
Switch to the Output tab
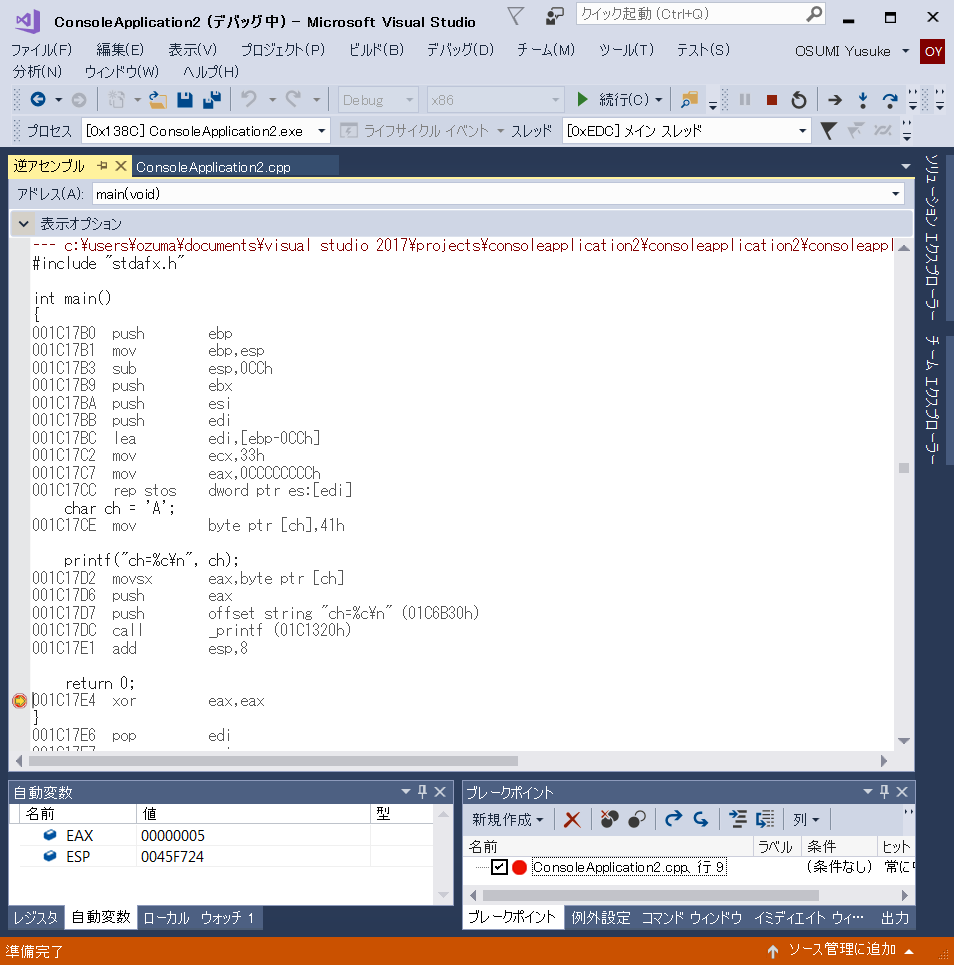click(x=894, y=918)
